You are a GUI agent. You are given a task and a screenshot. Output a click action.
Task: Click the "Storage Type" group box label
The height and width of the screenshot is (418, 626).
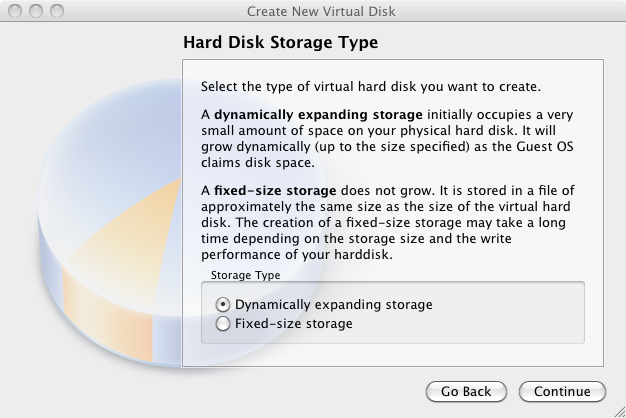tap(246, 275)
